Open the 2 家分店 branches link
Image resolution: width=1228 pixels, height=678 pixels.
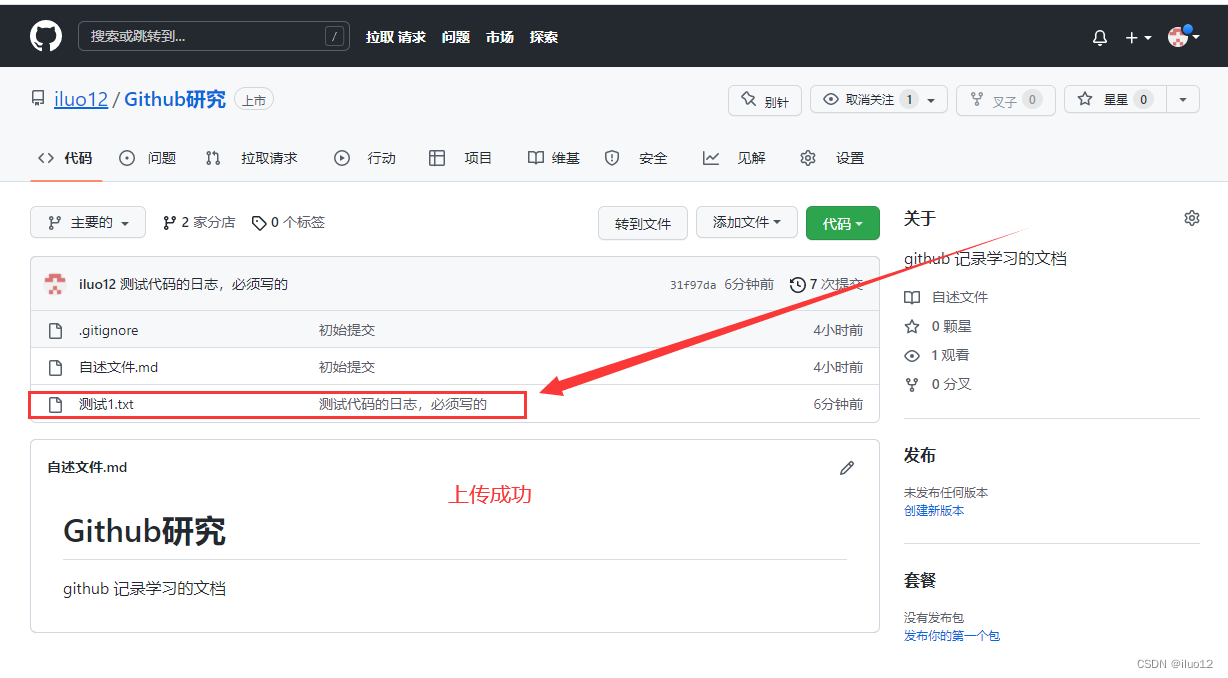click(199, 222)
